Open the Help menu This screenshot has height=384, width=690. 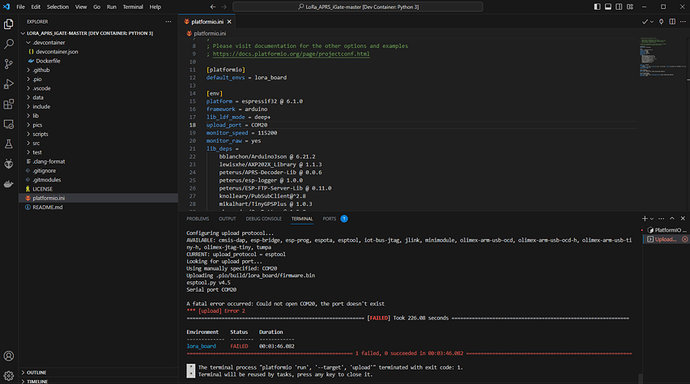point(155,7)
